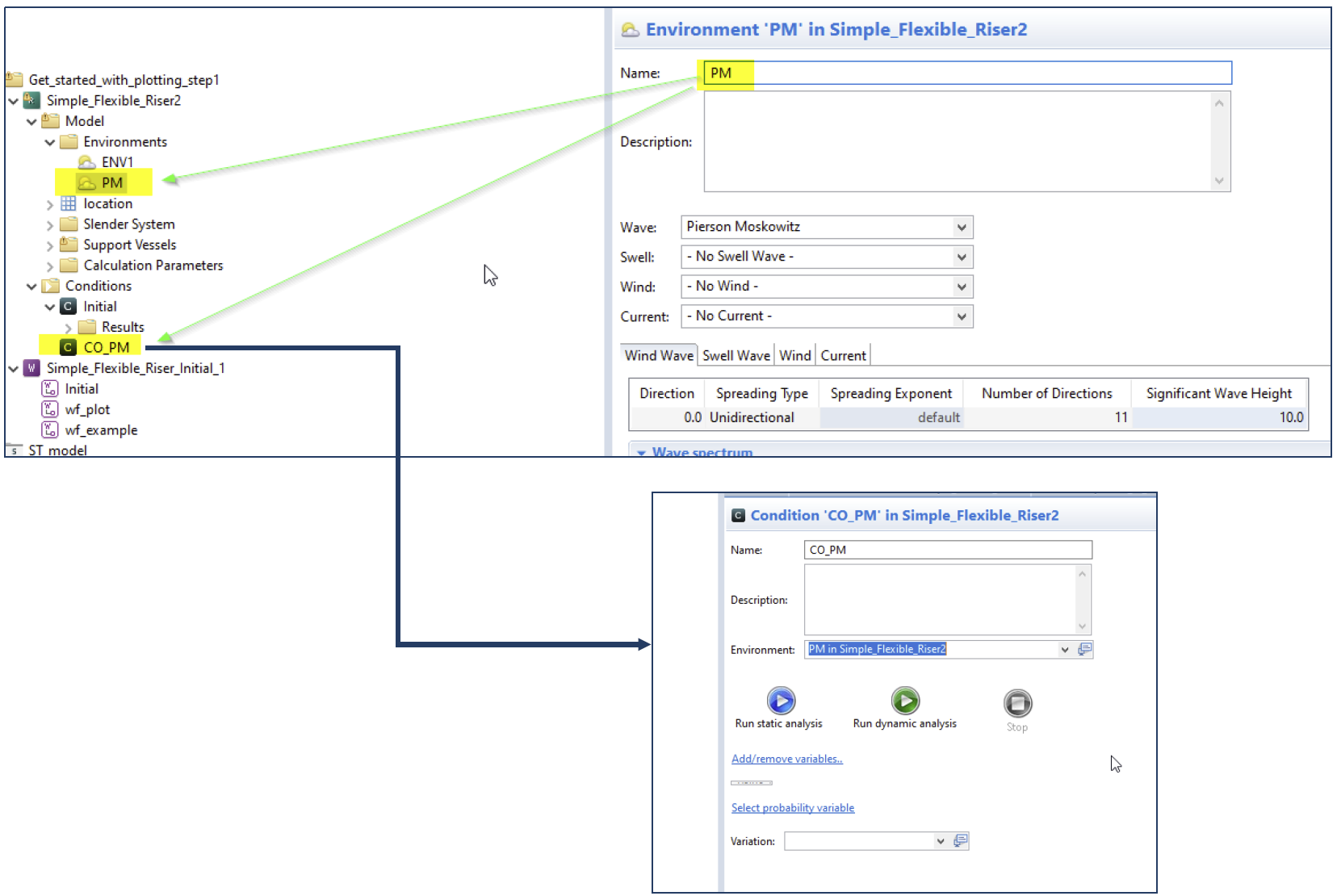The width and height of the screenshot is (1337, 896).
Task: Select the location grid icon in tree
Action: [69, 203]
